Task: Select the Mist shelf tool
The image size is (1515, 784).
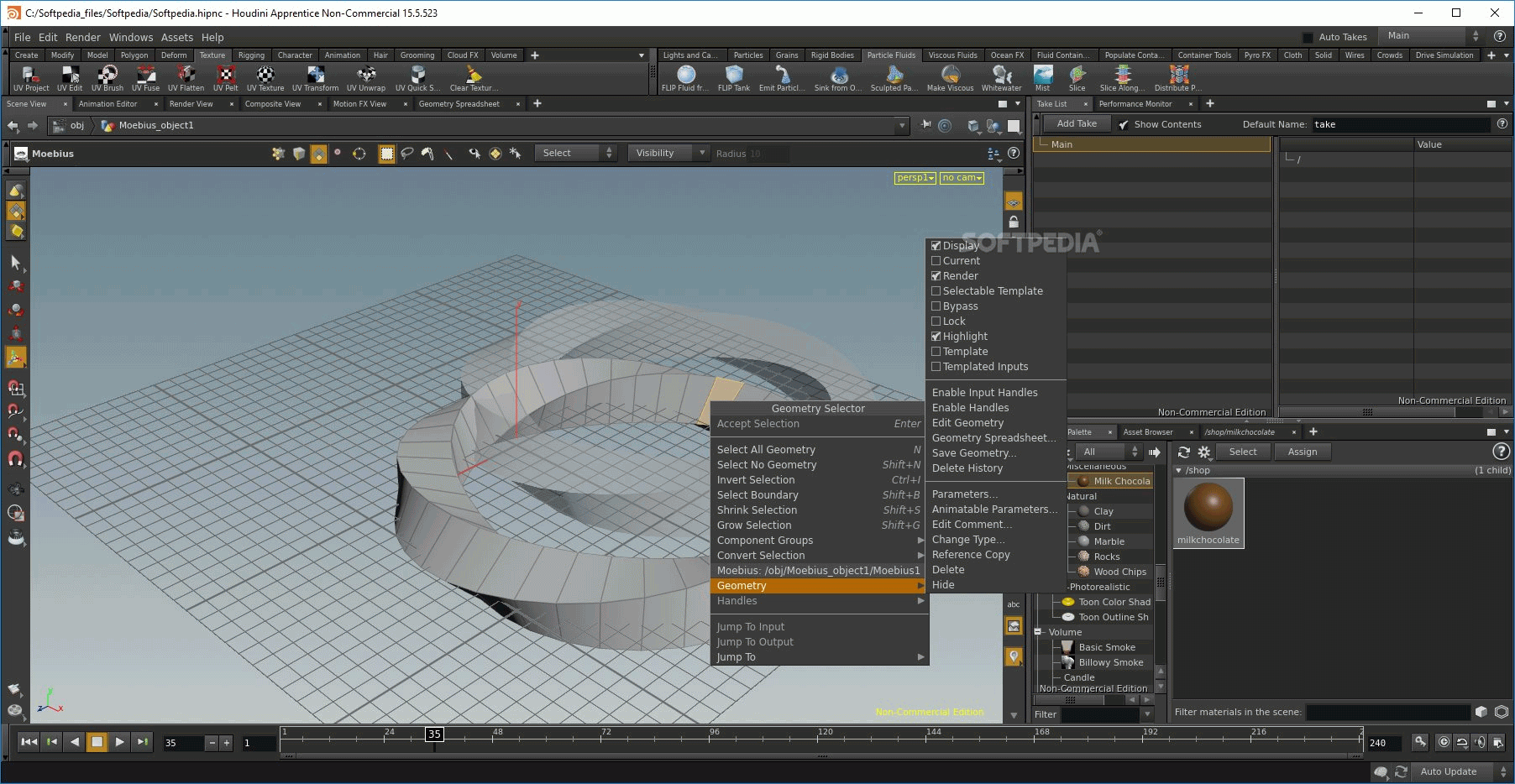Action: (x=1042, y=79)
